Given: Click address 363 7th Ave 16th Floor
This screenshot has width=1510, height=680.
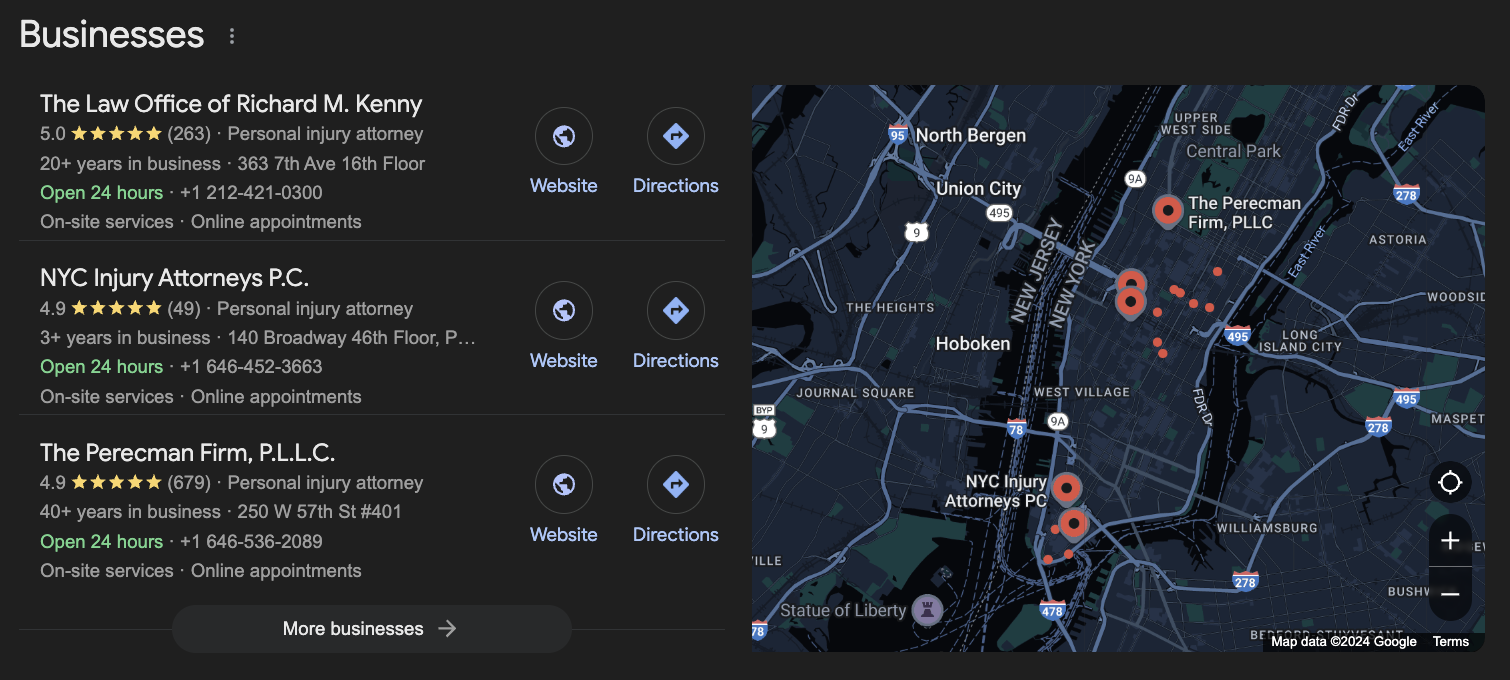Looking at the screenshot, I should (x=331, y=164).
